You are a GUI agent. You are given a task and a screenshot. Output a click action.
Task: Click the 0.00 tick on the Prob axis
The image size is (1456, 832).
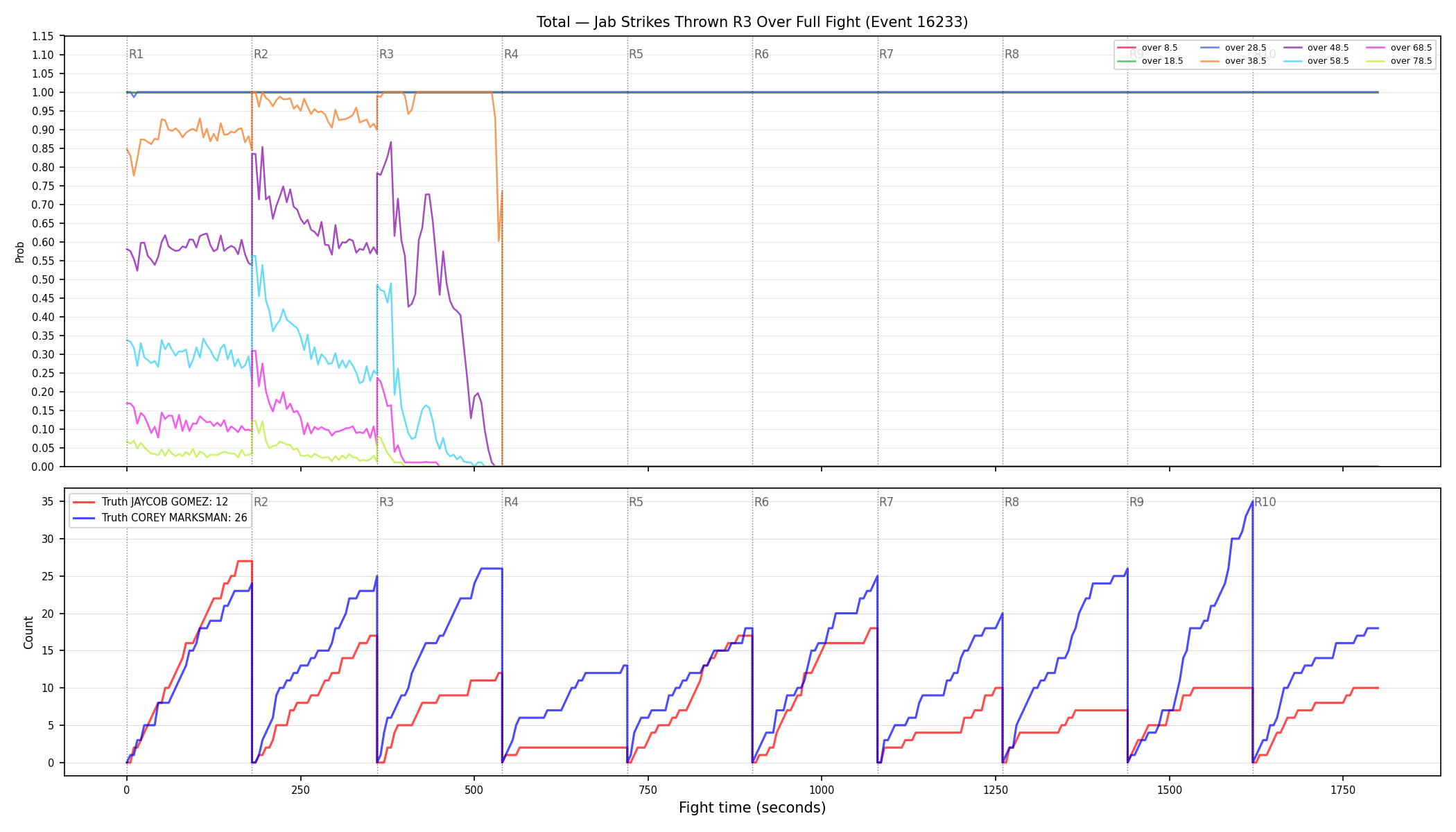click(42, 467)
